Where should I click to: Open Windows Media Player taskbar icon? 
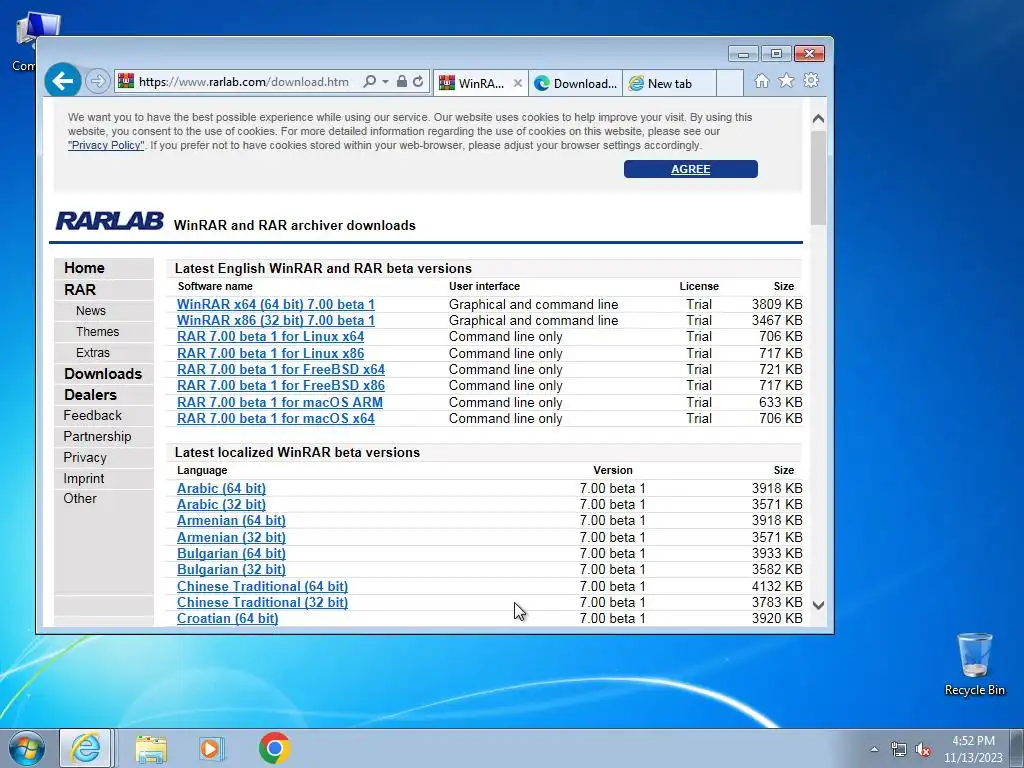pyautogui.click(x=212, y=748)
